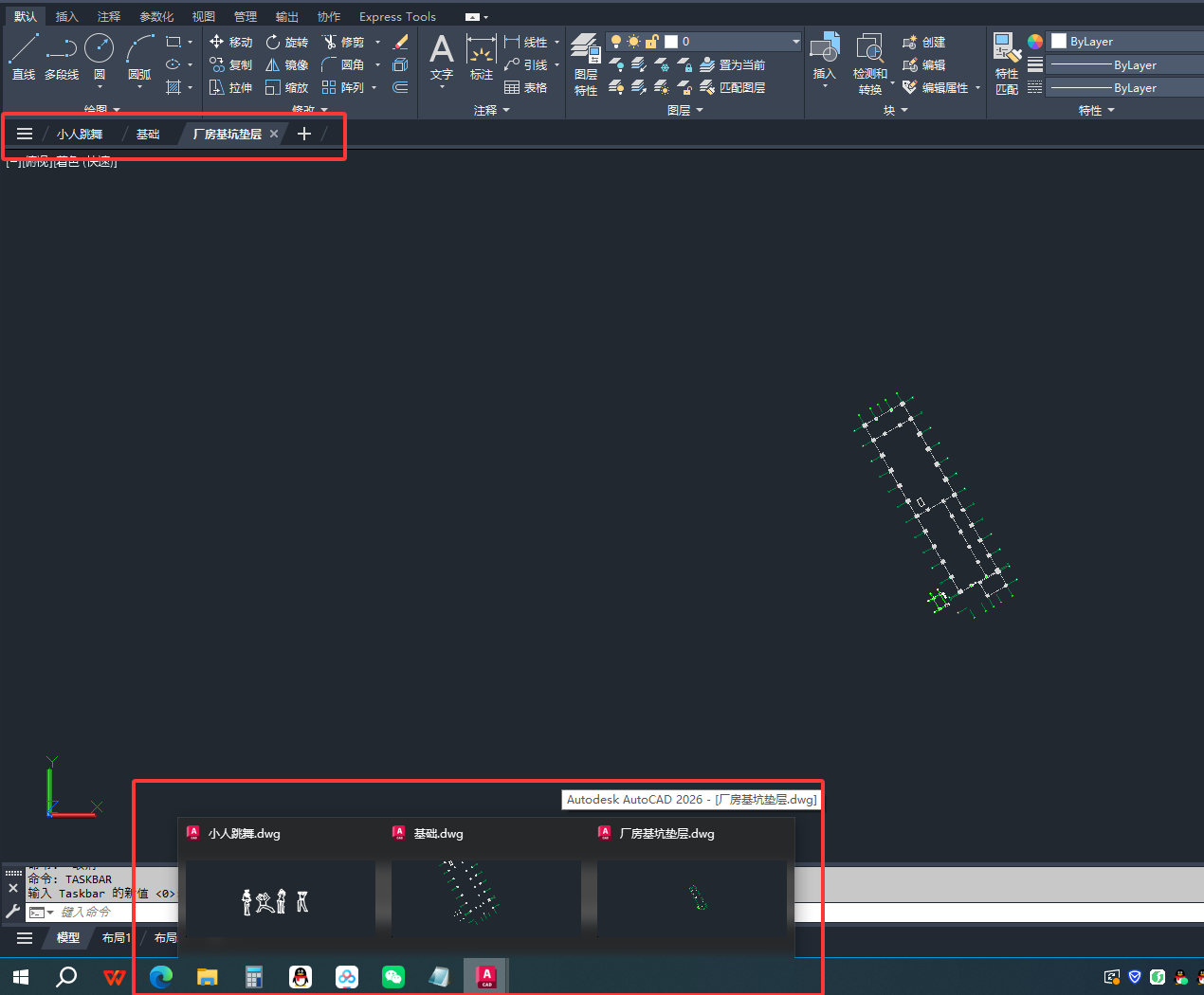Image resolution: width=1204 pixels, height=995 pixels.
Task: Switch to the 注释 ribbon tab
Action: point(109,16)
